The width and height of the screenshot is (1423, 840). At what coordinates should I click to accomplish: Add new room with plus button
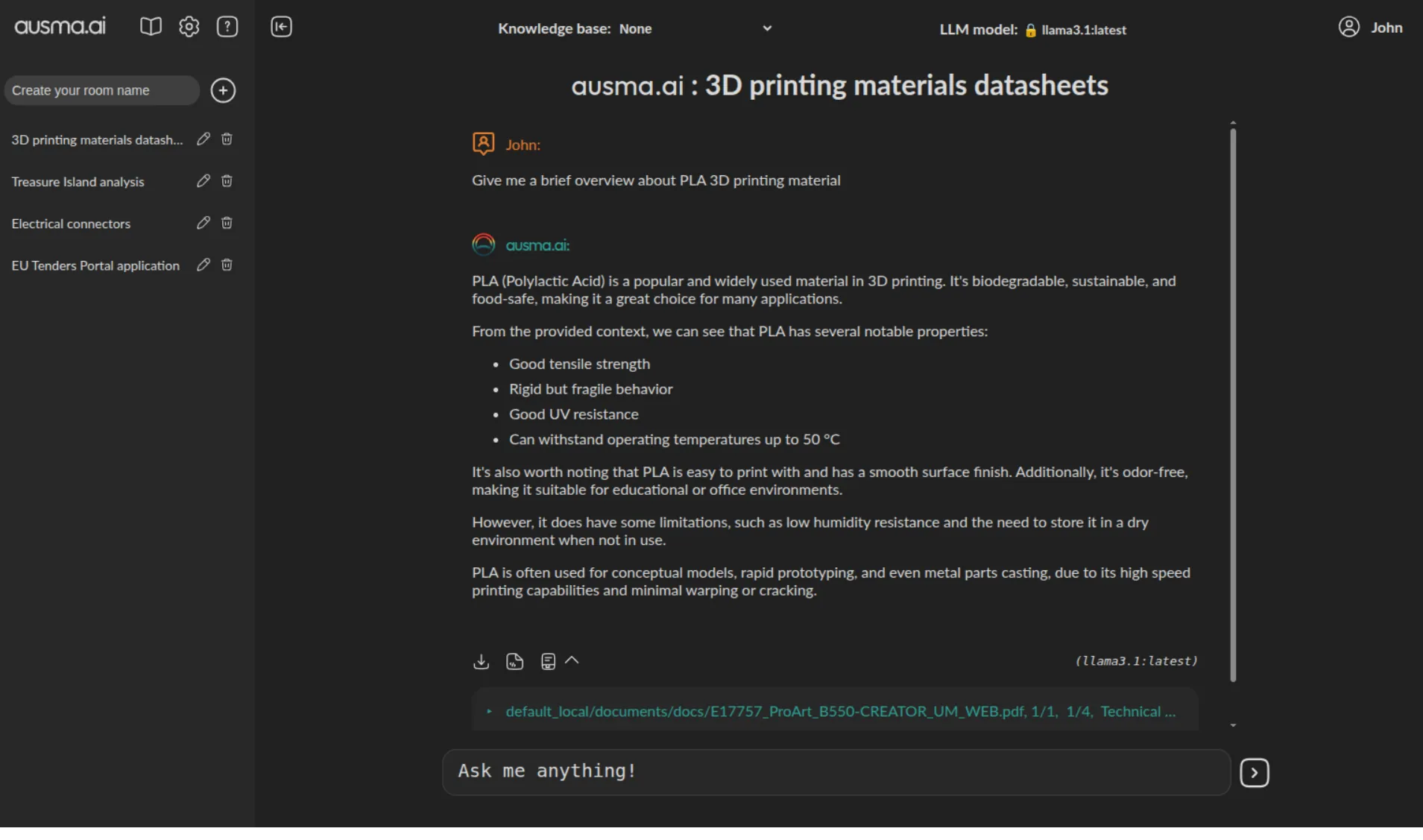pyautogui.click(x=223, y=90)
